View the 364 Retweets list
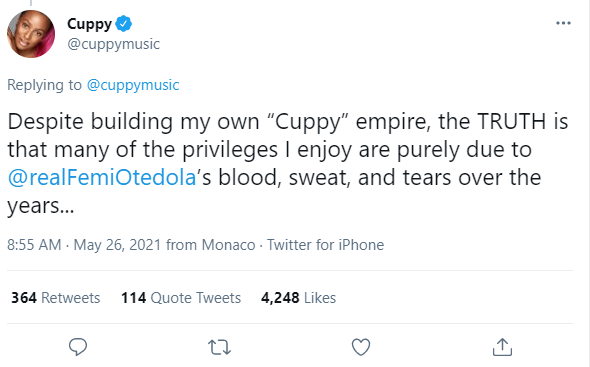This screenshot has height=367, width=590. [56, 298]
